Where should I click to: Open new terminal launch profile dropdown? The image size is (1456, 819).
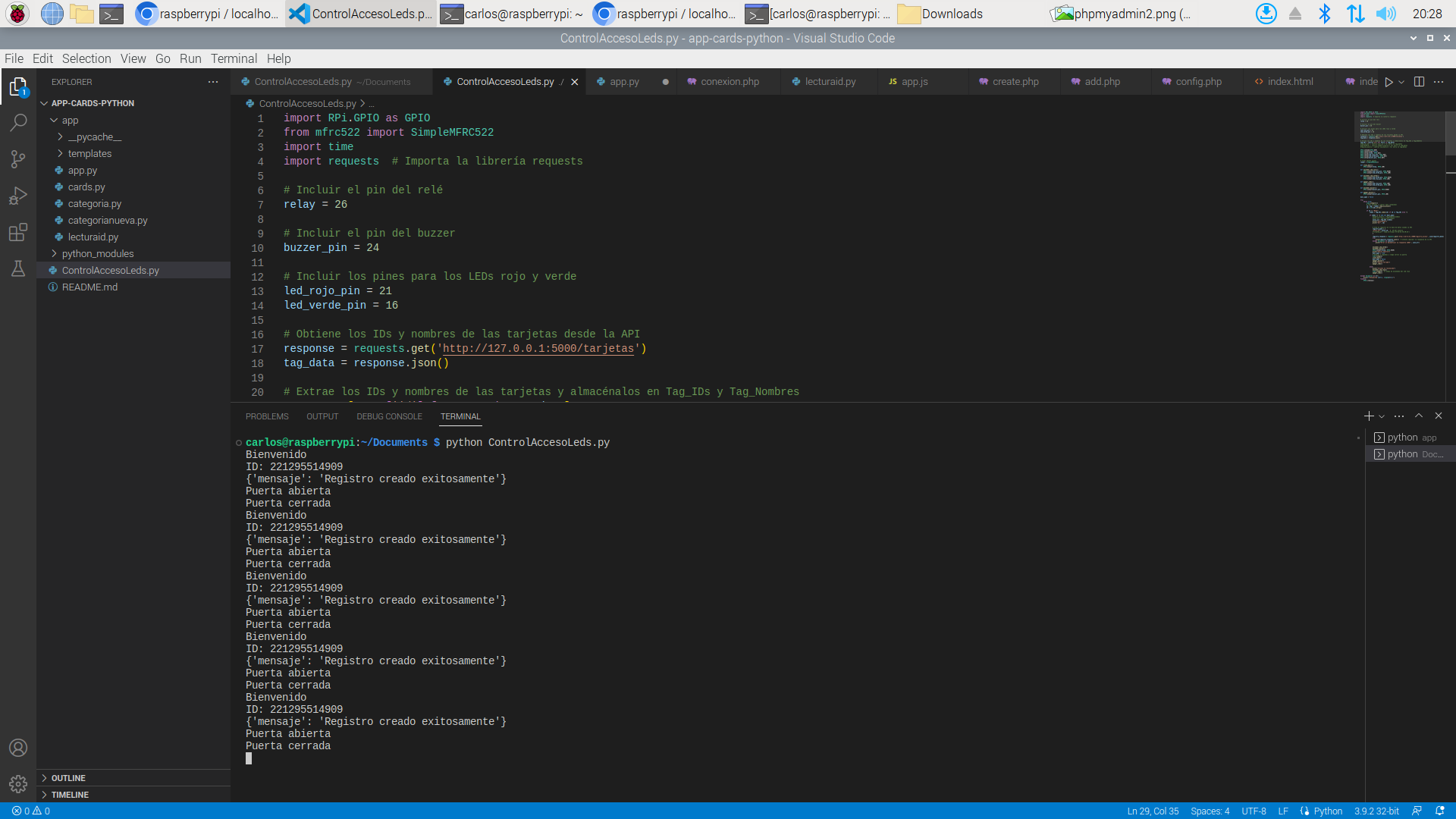pyautogui.click(x=1382, y=416)
